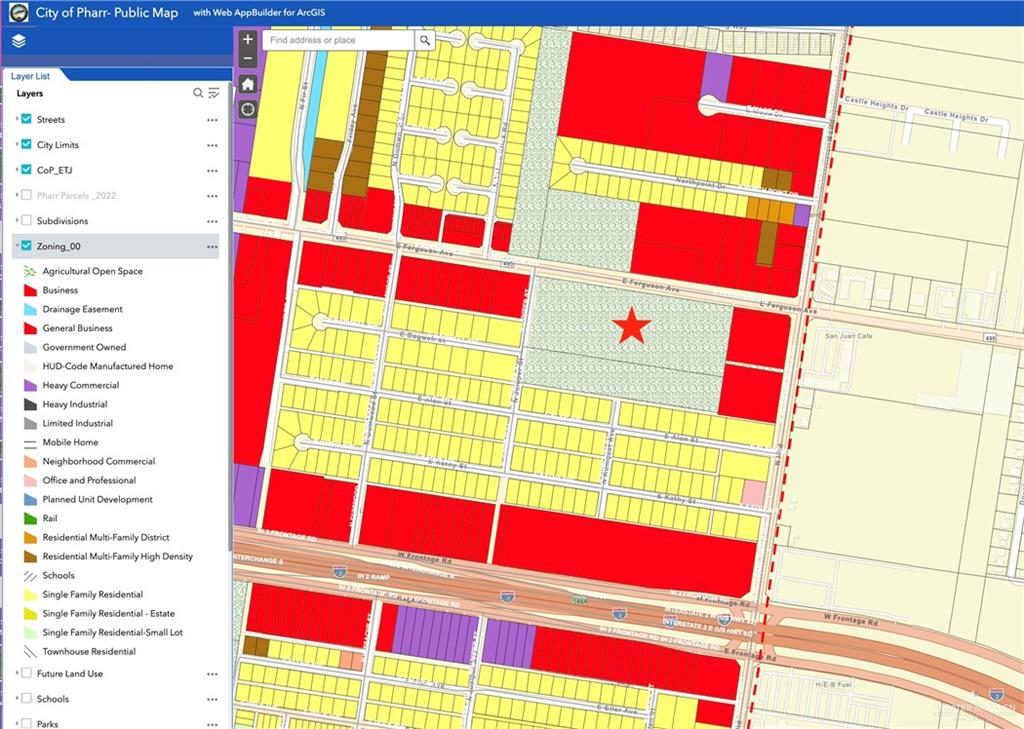The height and width of the screenshot is (729, 1024).
Task: Uncheck the Streets layer checkbox
Action: pos(26,119)
